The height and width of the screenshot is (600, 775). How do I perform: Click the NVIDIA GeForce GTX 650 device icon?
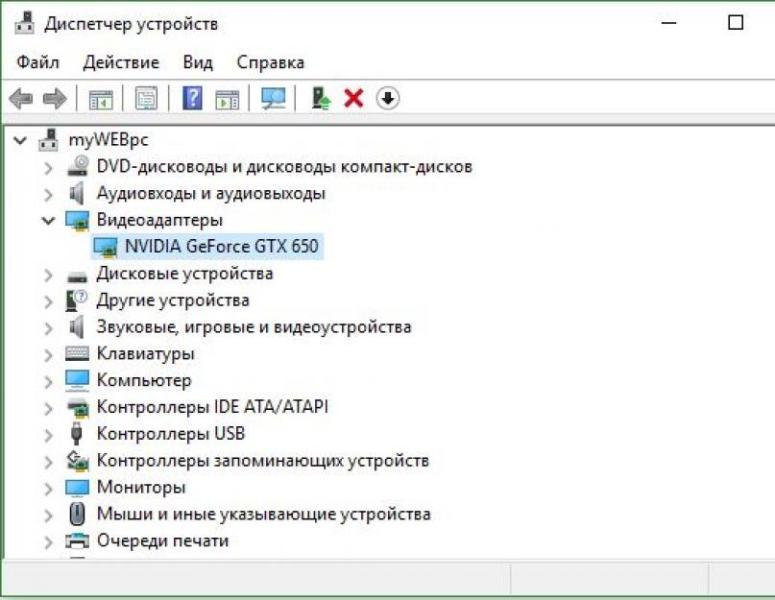point(106,247)
